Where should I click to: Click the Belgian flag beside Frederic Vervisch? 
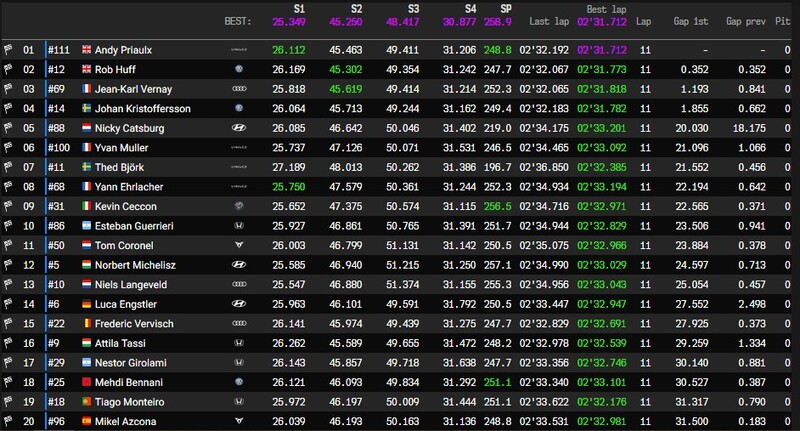(x=87, y=323)
